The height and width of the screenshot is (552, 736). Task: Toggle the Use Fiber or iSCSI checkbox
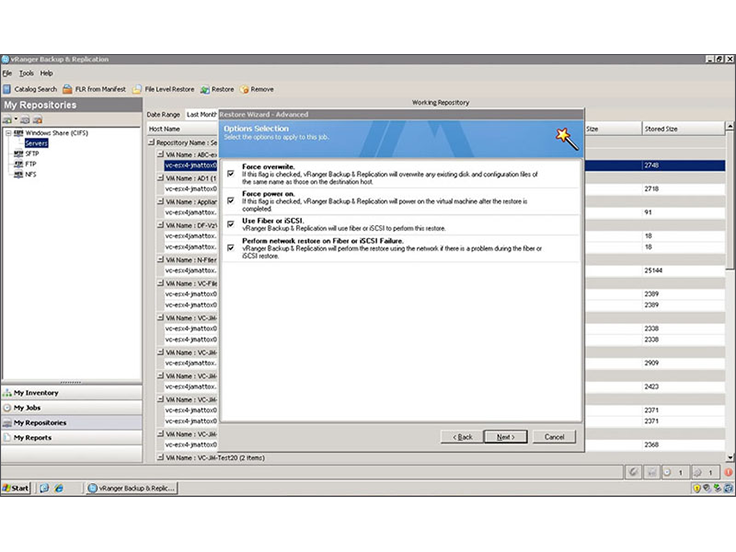(x=230, y=224)
